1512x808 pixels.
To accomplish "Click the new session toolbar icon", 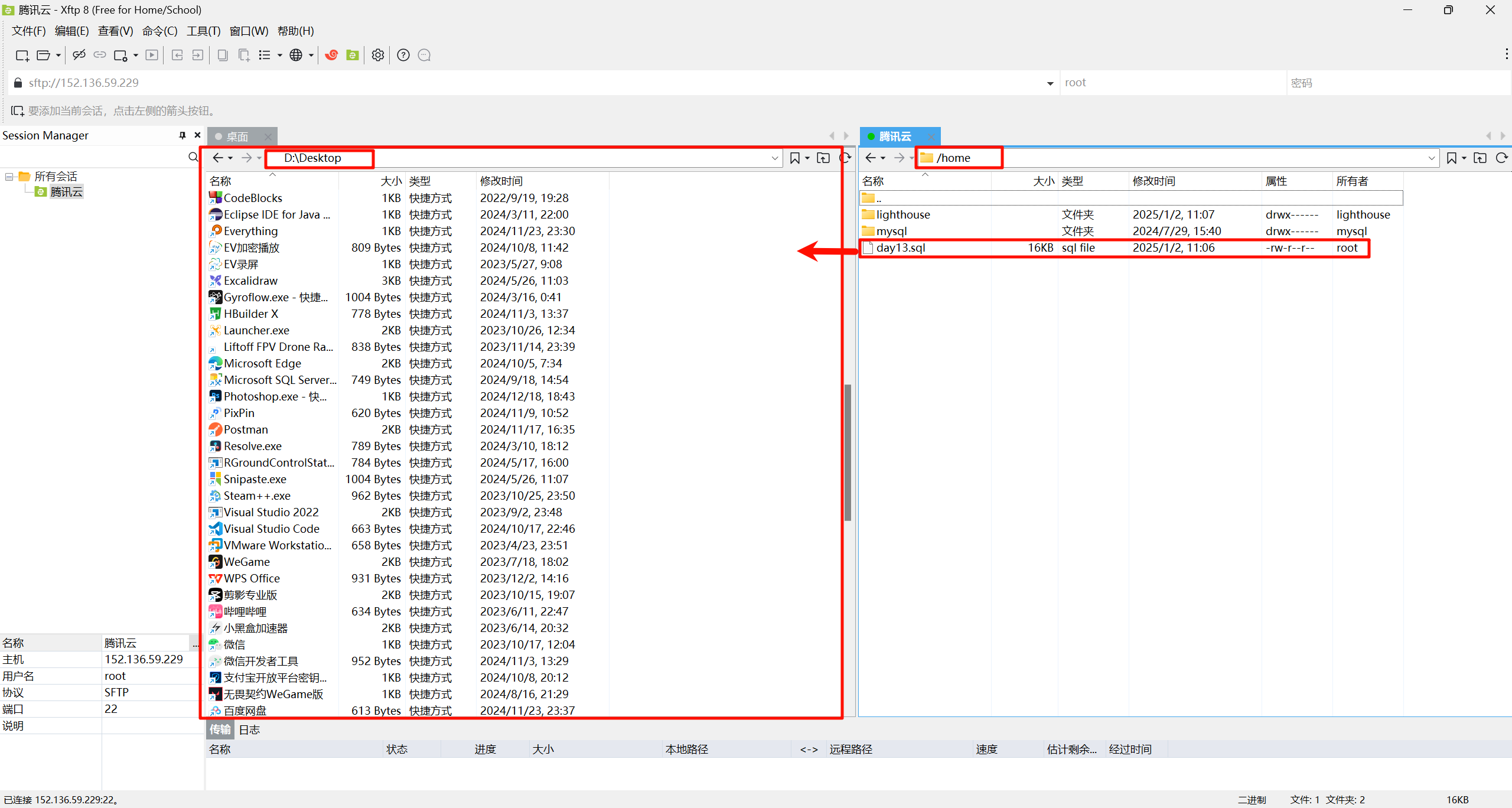I will click(22, 55).
